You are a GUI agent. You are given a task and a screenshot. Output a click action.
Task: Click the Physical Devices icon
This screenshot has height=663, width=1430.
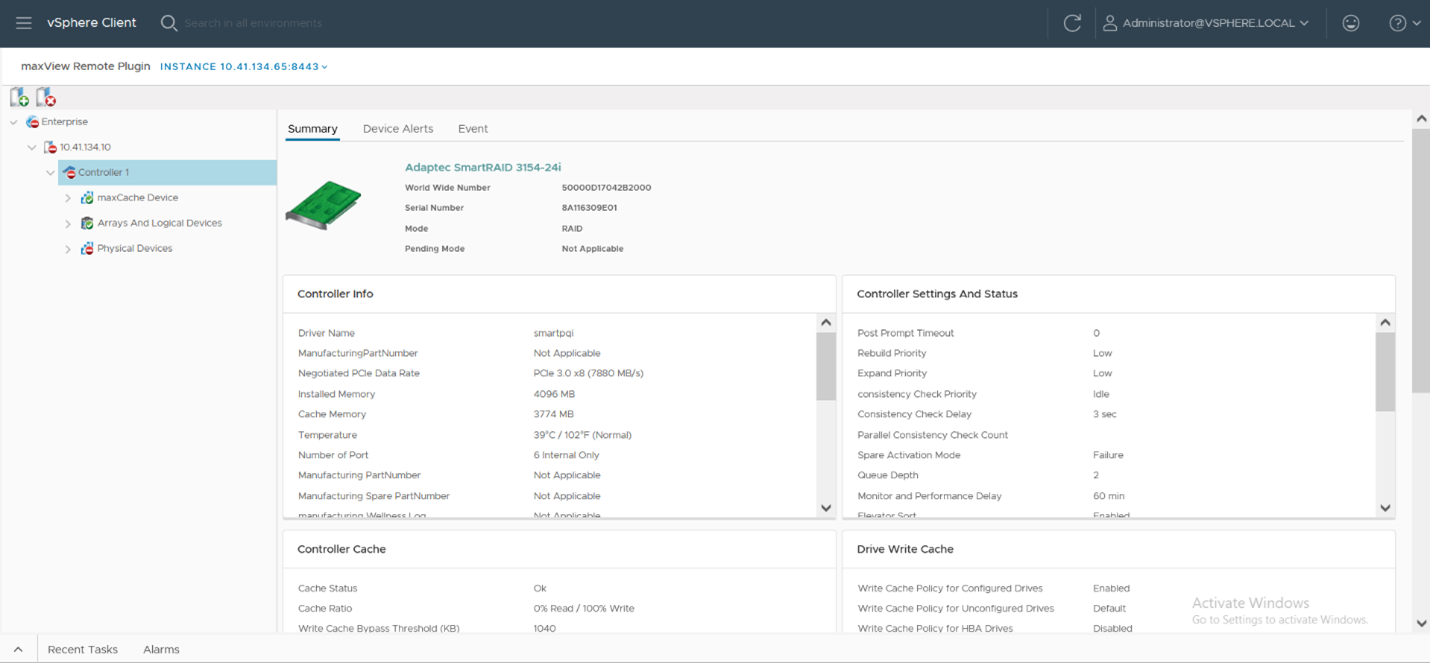tap(87, 248)
